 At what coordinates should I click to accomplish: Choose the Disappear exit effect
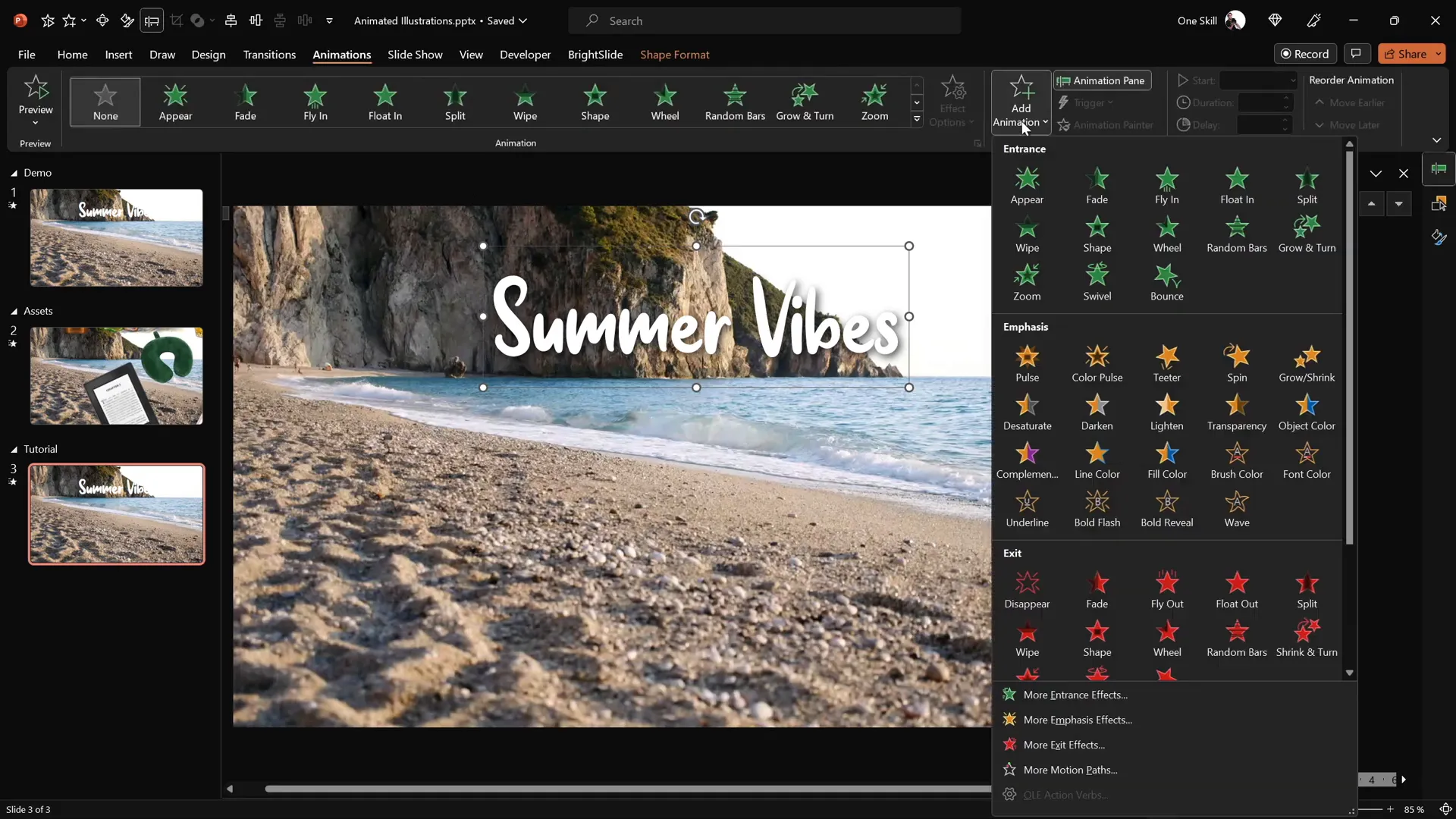pos(1027,590)
